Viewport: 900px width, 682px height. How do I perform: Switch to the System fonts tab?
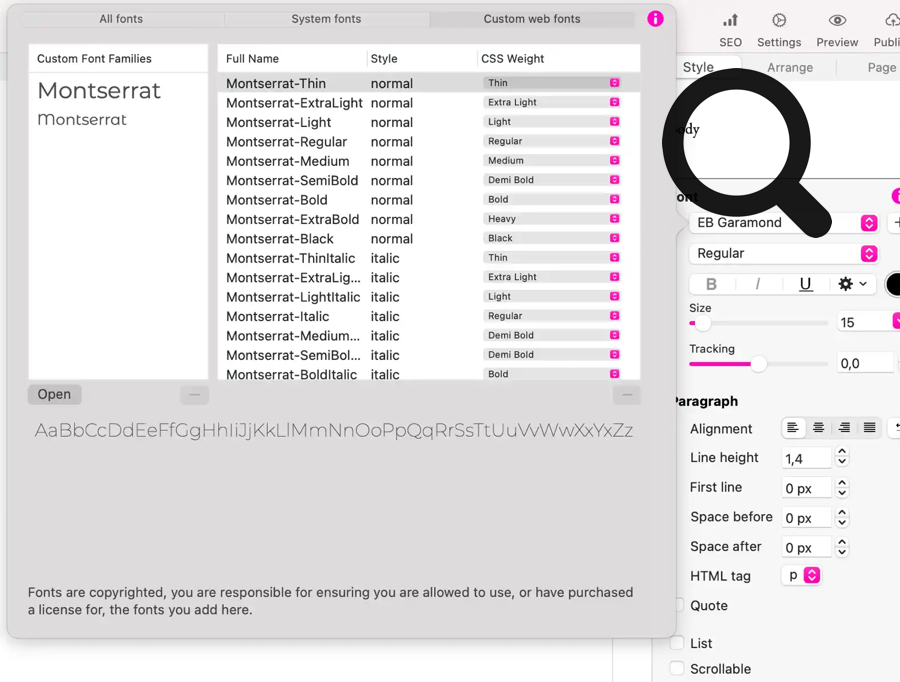(x=326, y=19)
